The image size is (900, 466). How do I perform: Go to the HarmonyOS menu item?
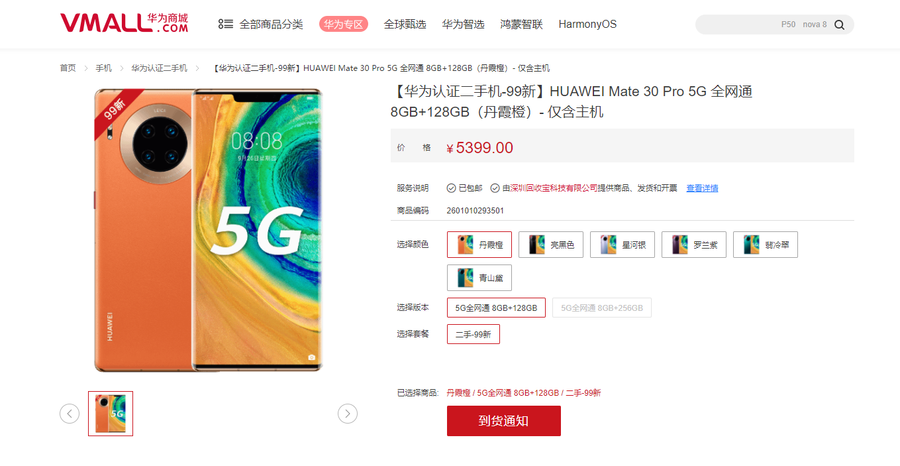587,24
